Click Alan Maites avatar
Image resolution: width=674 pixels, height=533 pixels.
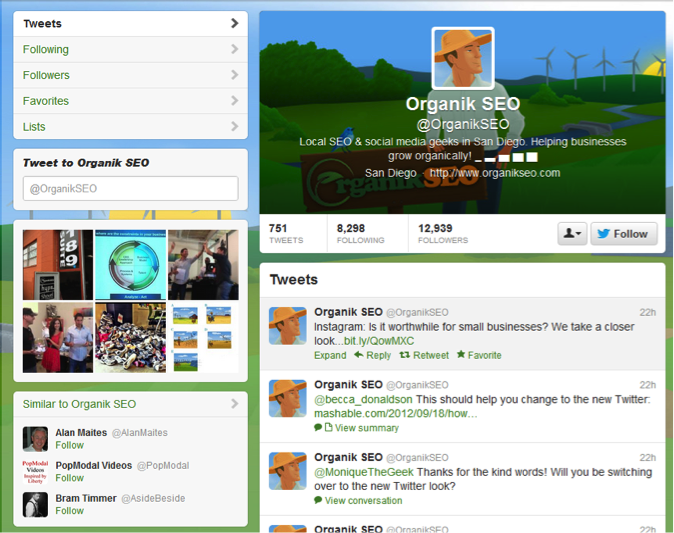click(35, 439)
